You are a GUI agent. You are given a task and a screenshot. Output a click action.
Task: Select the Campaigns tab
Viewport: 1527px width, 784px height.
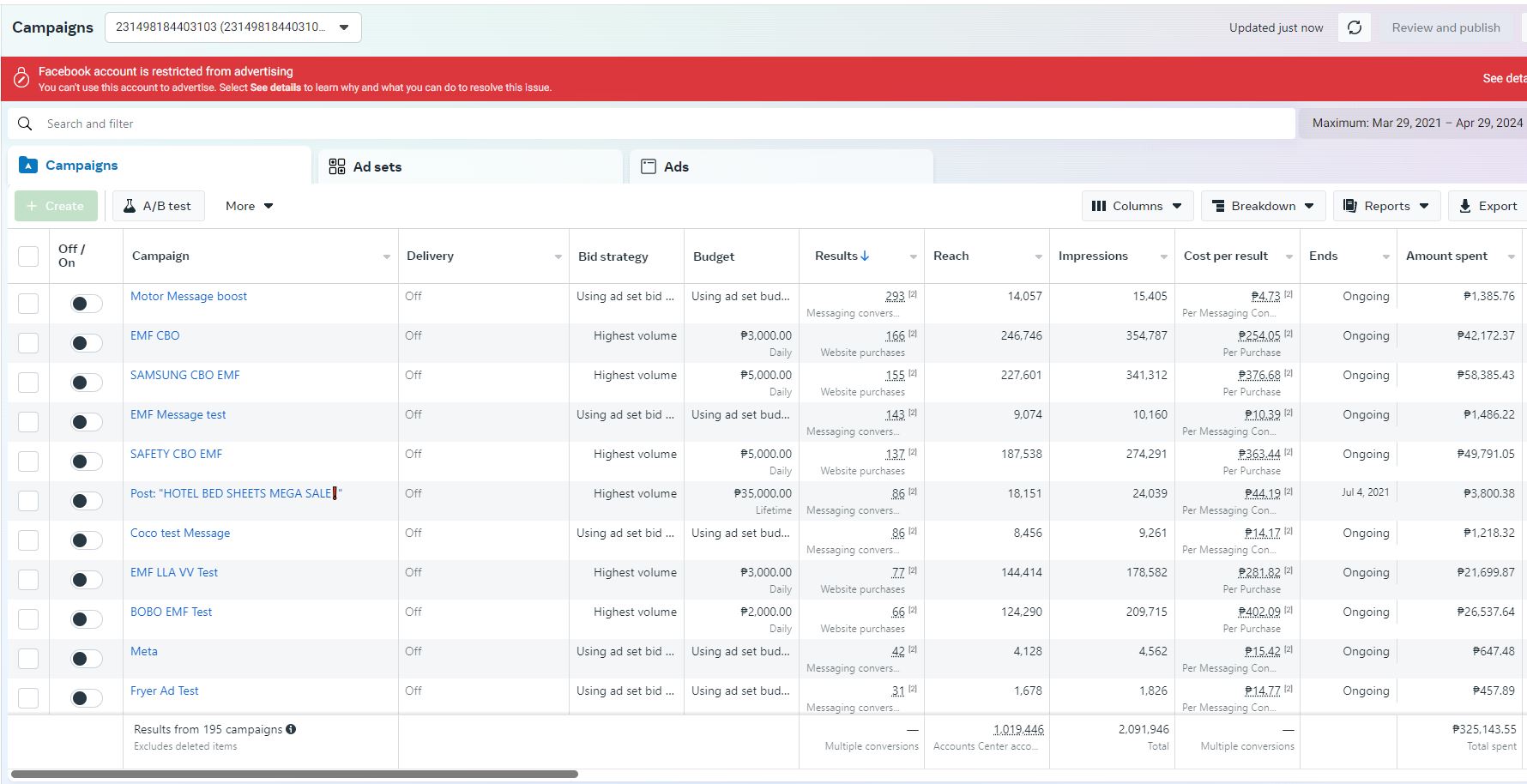160,165
